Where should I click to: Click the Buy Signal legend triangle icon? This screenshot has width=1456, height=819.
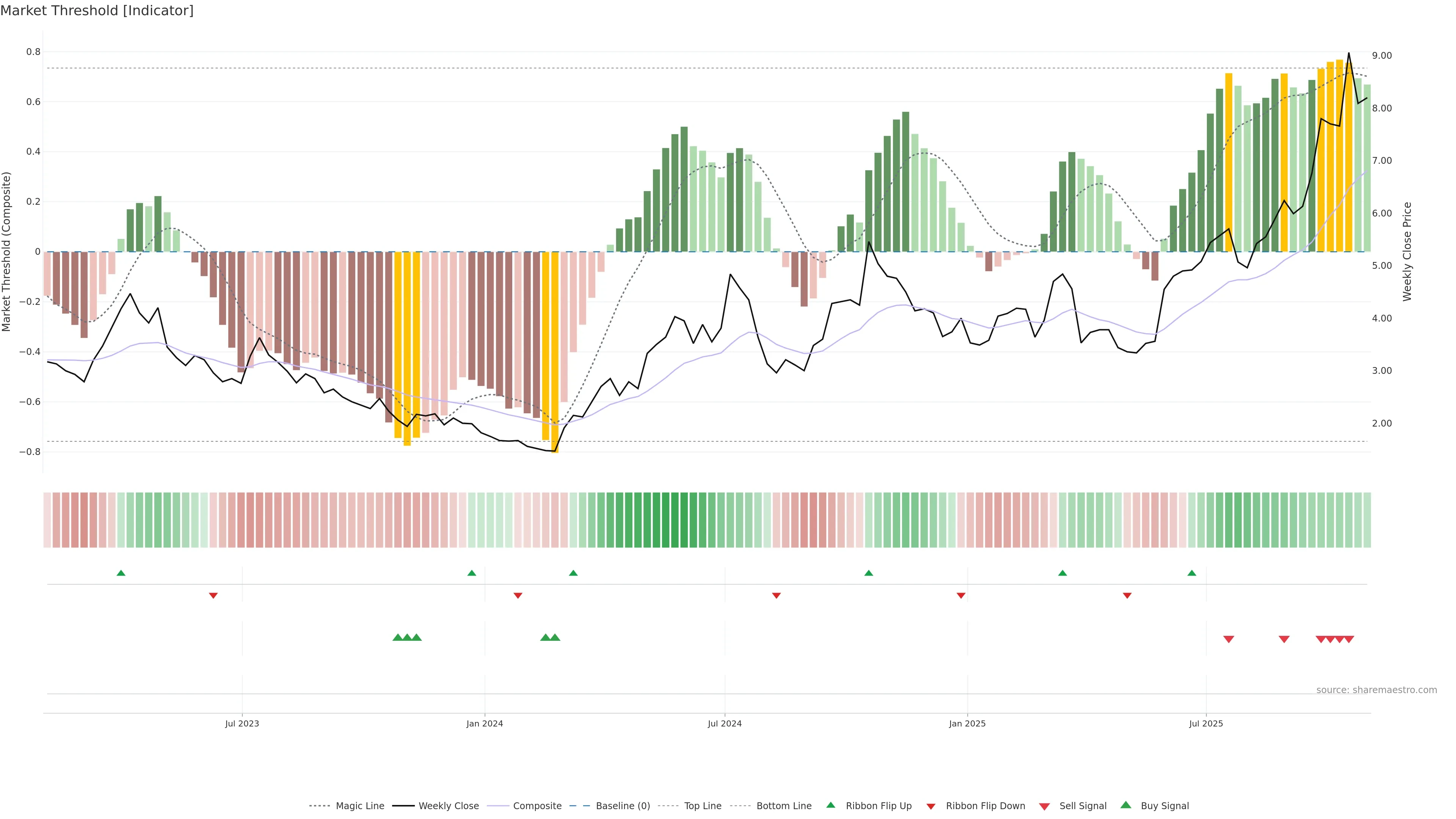pos(1125,805)
